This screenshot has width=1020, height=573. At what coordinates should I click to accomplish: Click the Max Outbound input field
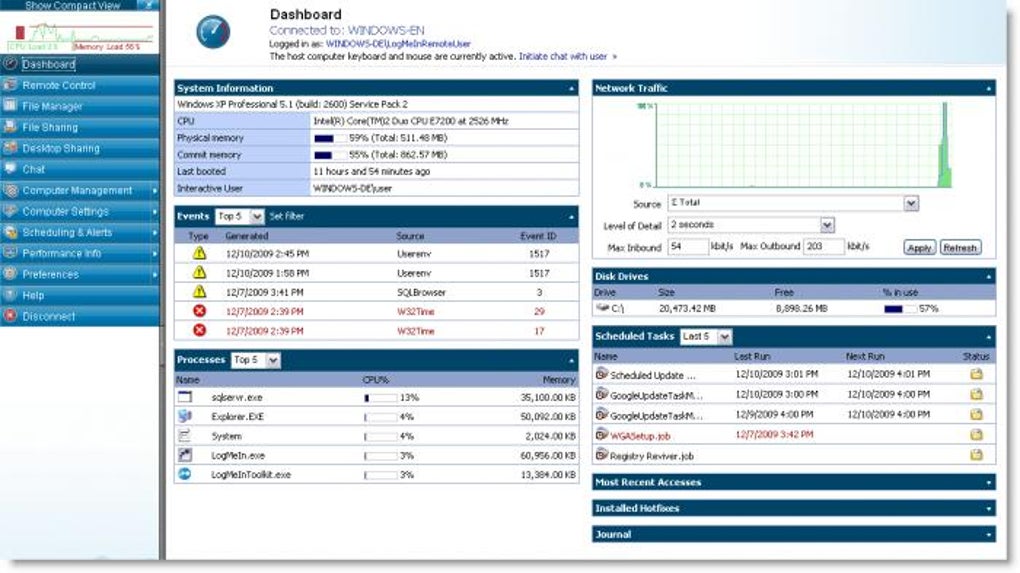point(824,247)
